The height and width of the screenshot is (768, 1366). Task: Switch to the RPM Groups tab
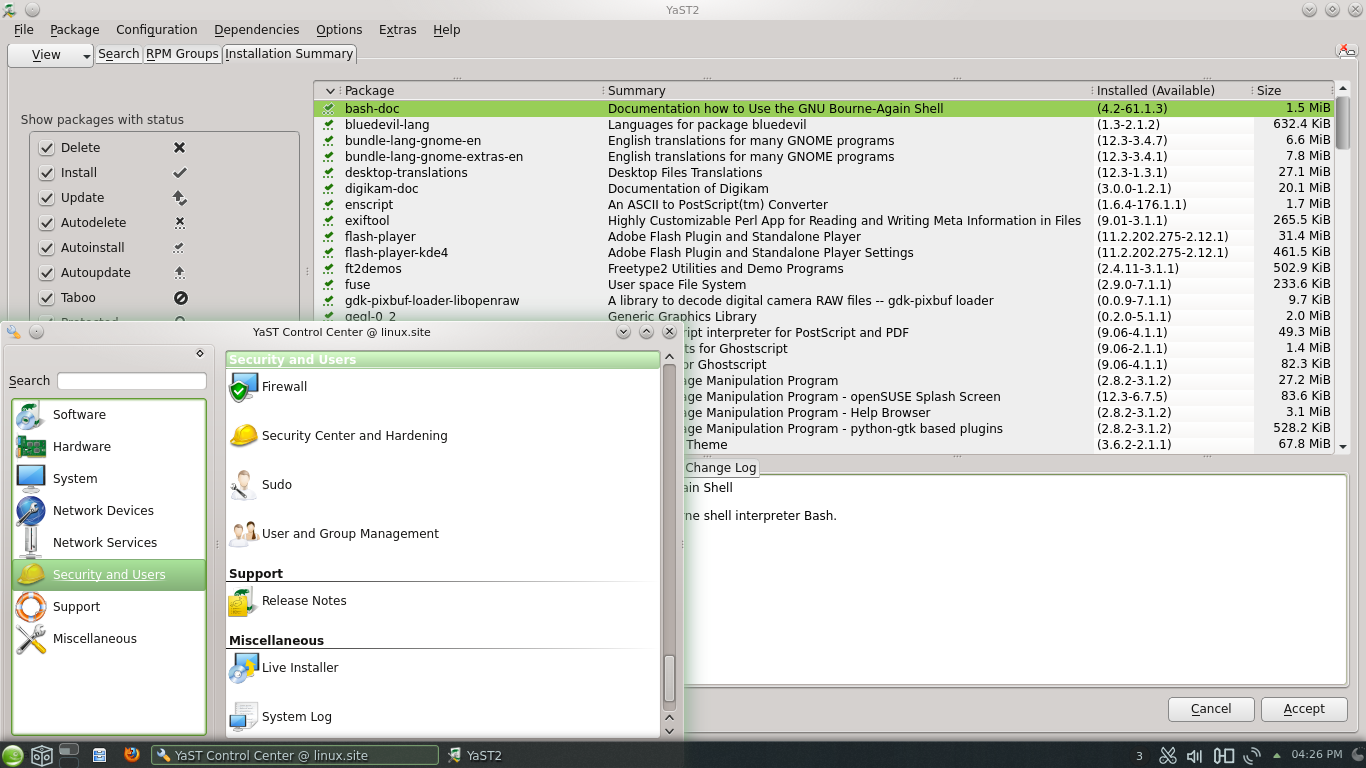182,54
